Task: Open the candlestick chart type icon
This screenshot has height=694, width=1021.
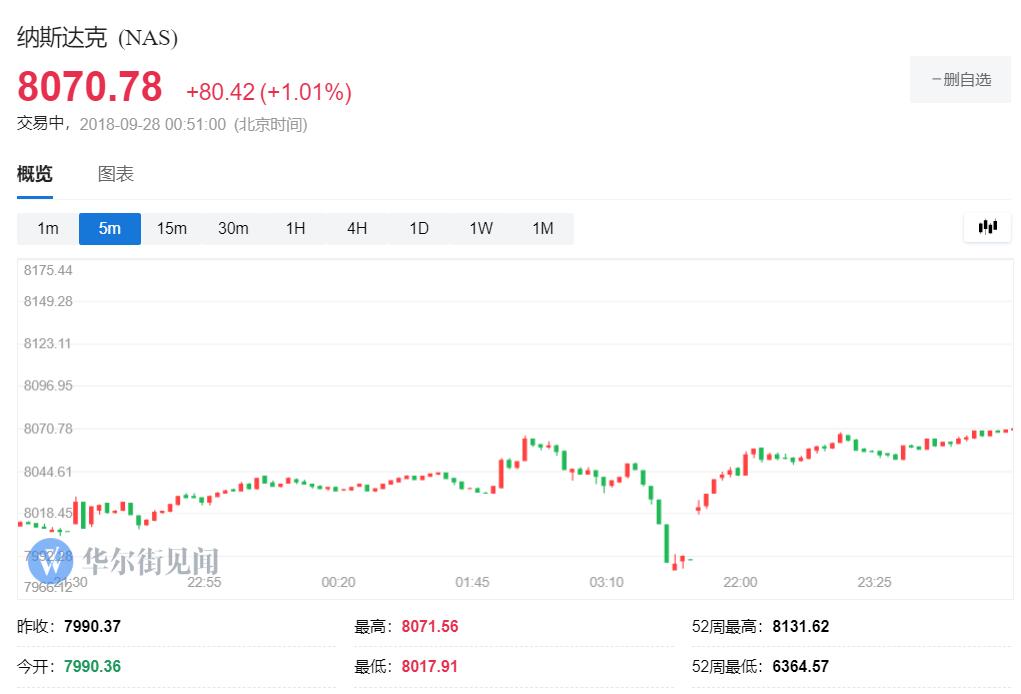Action: [987, 227]
